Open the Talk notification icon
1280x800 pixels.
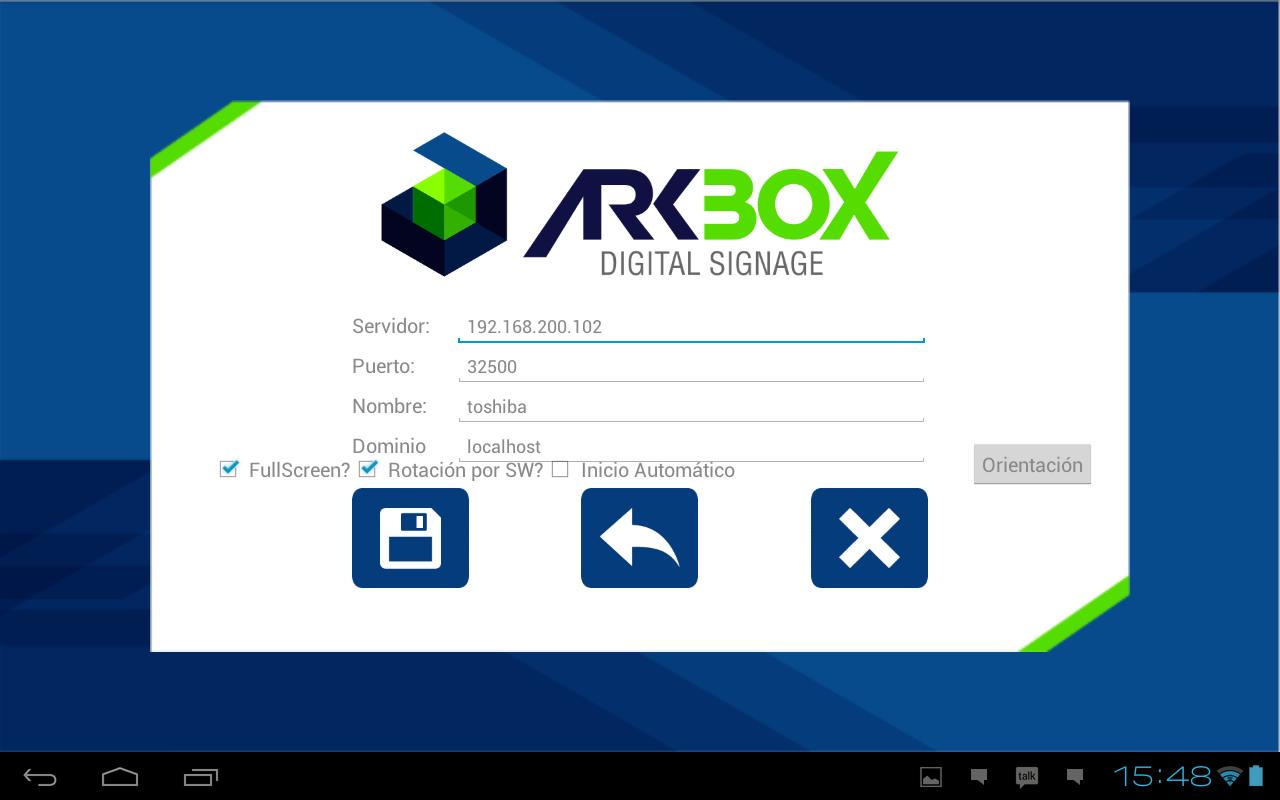pyautogui.click(x=1027, y=777)
